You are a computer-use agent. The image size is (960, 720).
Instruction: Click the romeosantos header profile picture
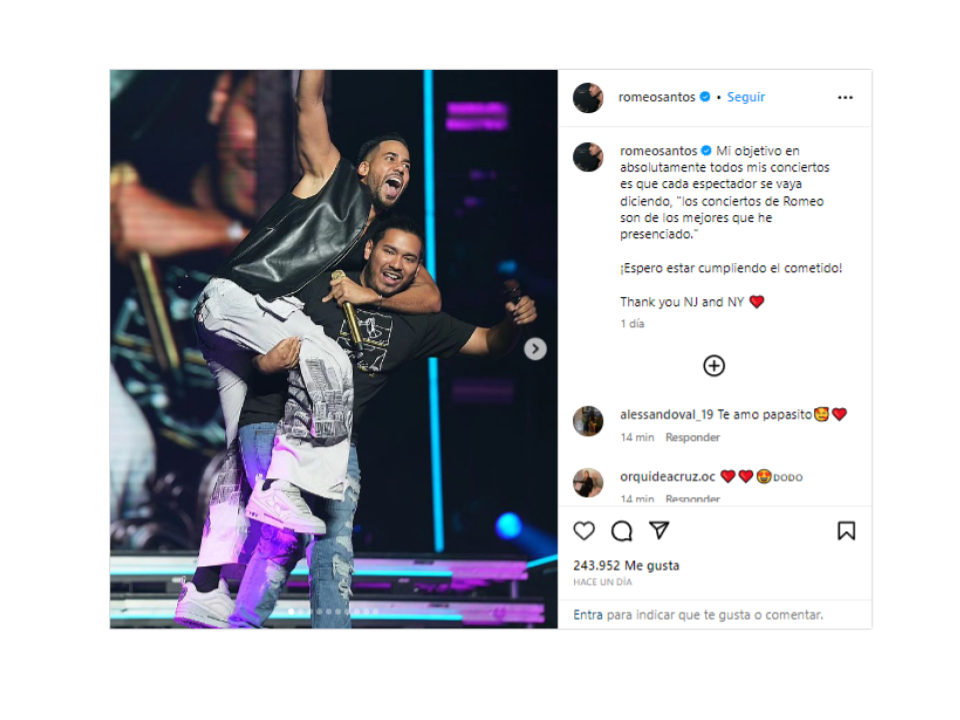(x=588, y=97)
